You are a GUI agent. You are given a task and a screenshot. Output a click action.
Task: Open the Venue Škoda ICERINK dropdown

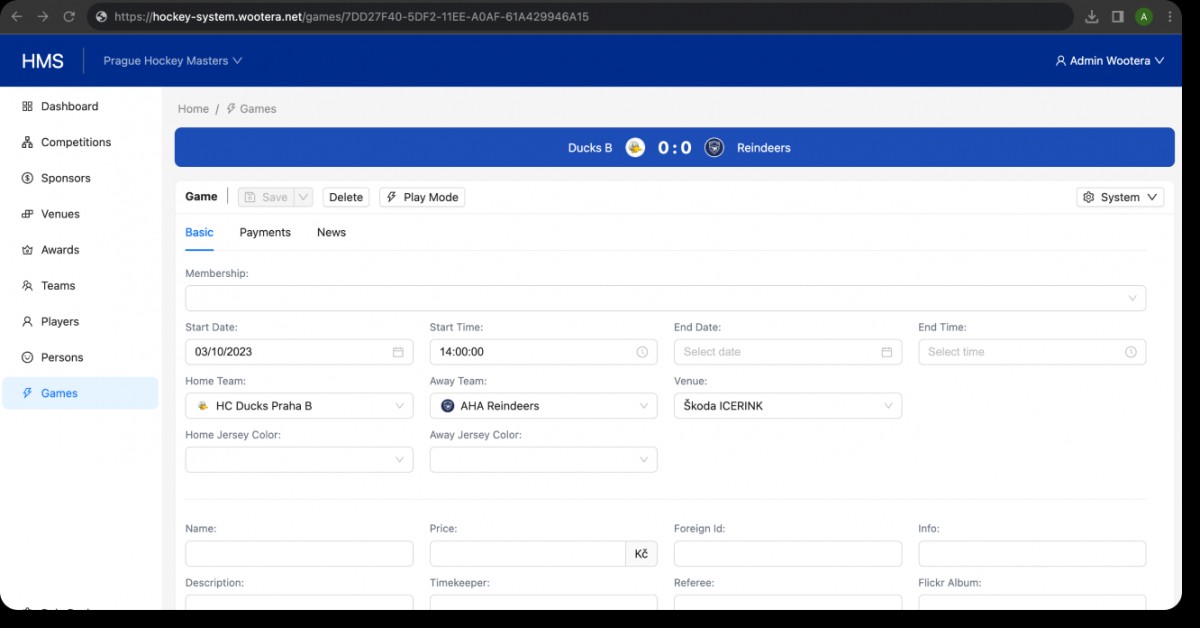pos(787,406)
